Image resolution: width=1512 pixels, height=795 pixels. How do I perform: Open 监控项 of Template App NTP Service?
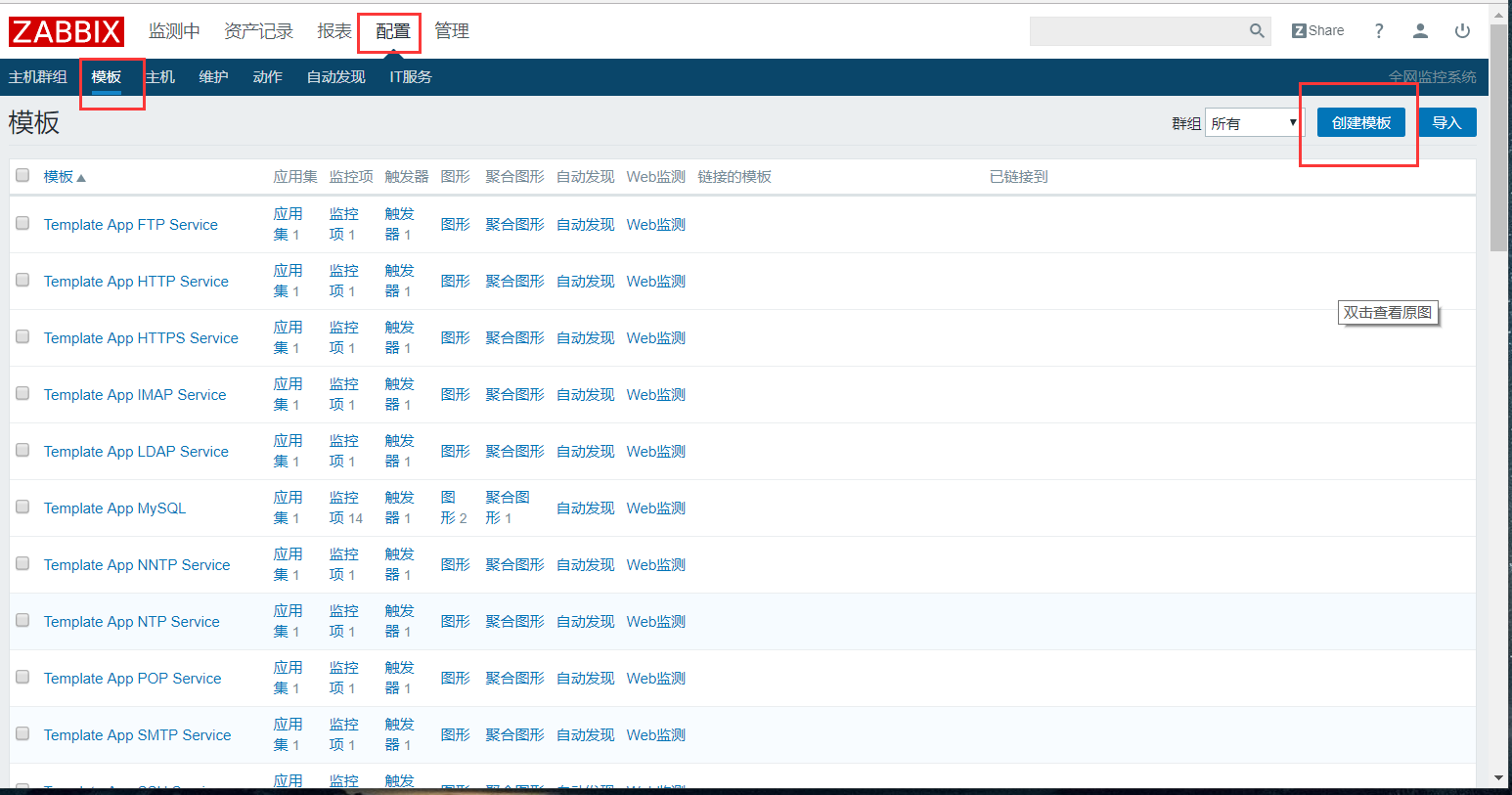pos(343,621)
